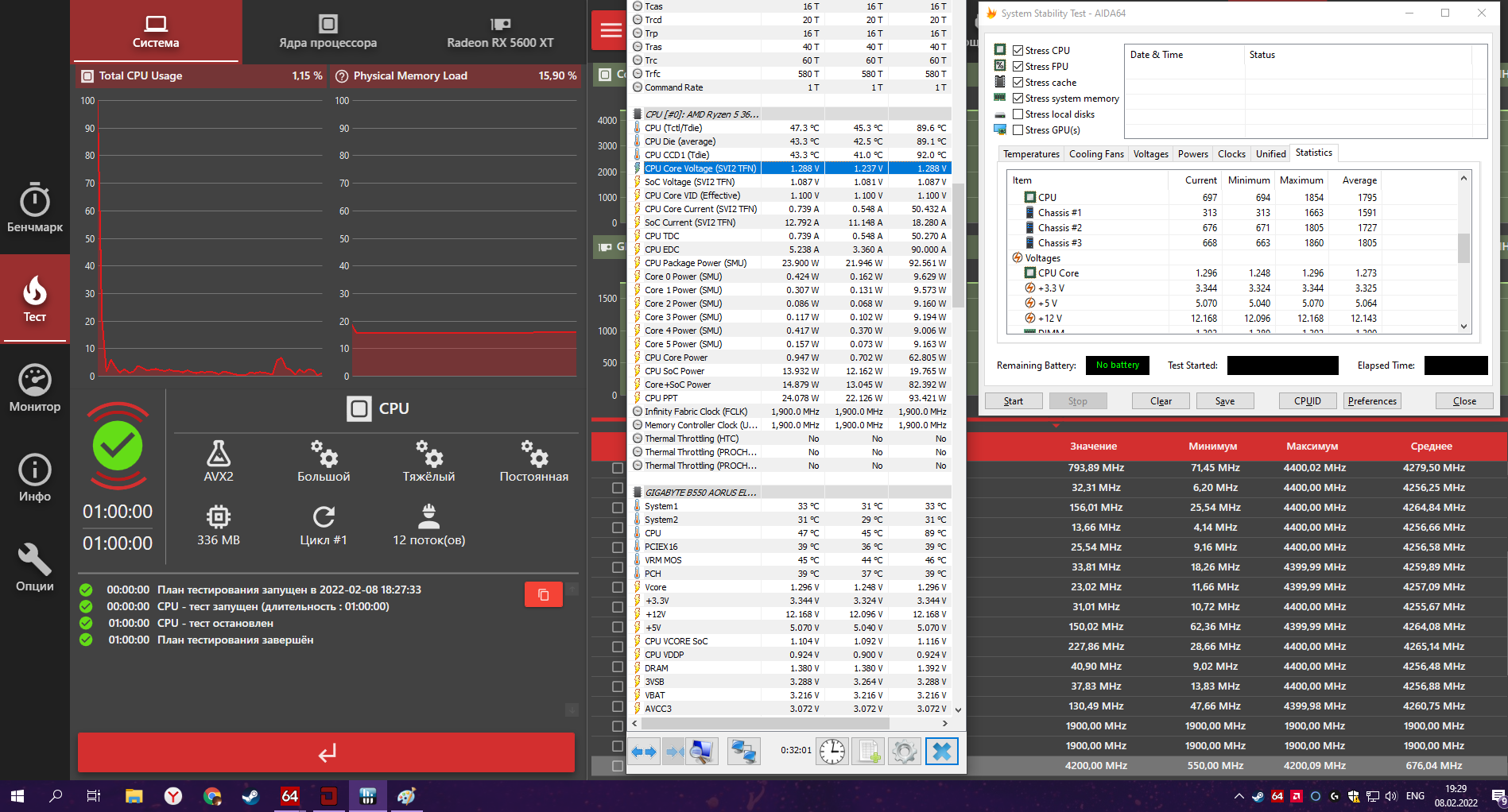Click HWiNFO log file with plus icon
The height and width of the screenshot is (812, 1508).
pyautogui.click(x=868, y=751)
